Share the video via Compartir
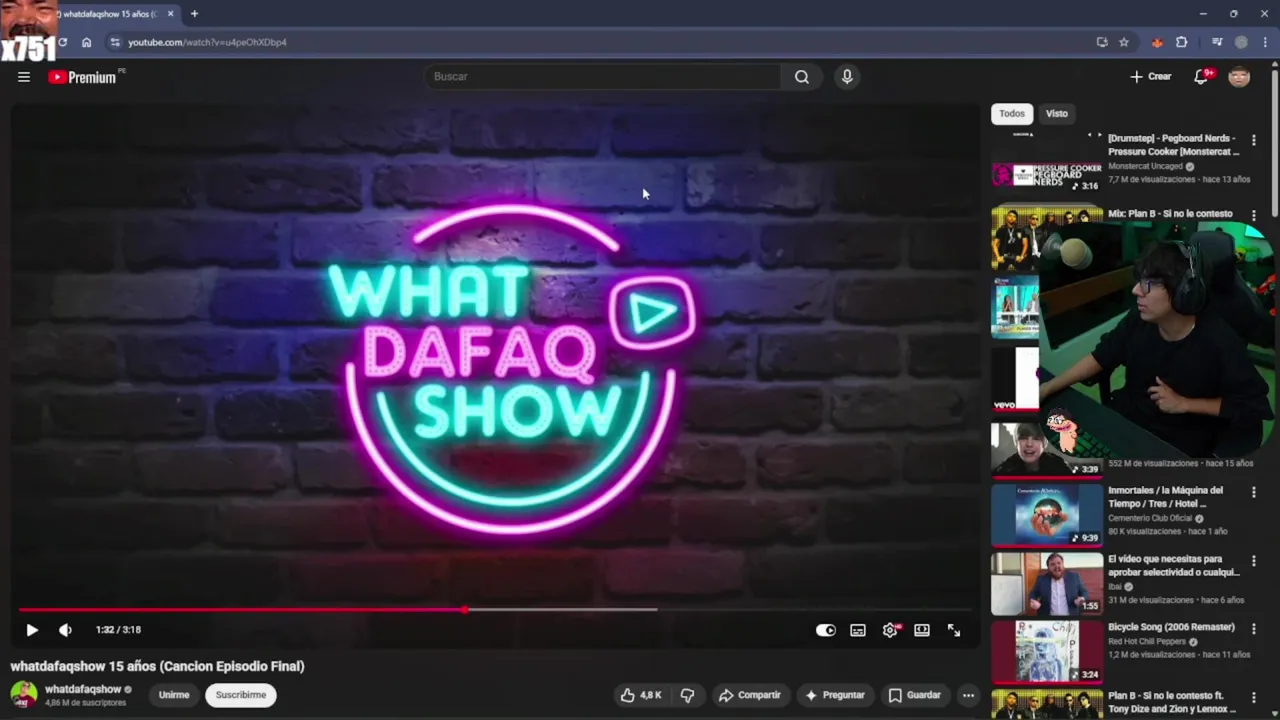 pyautogui.click(x=750, y=695)
